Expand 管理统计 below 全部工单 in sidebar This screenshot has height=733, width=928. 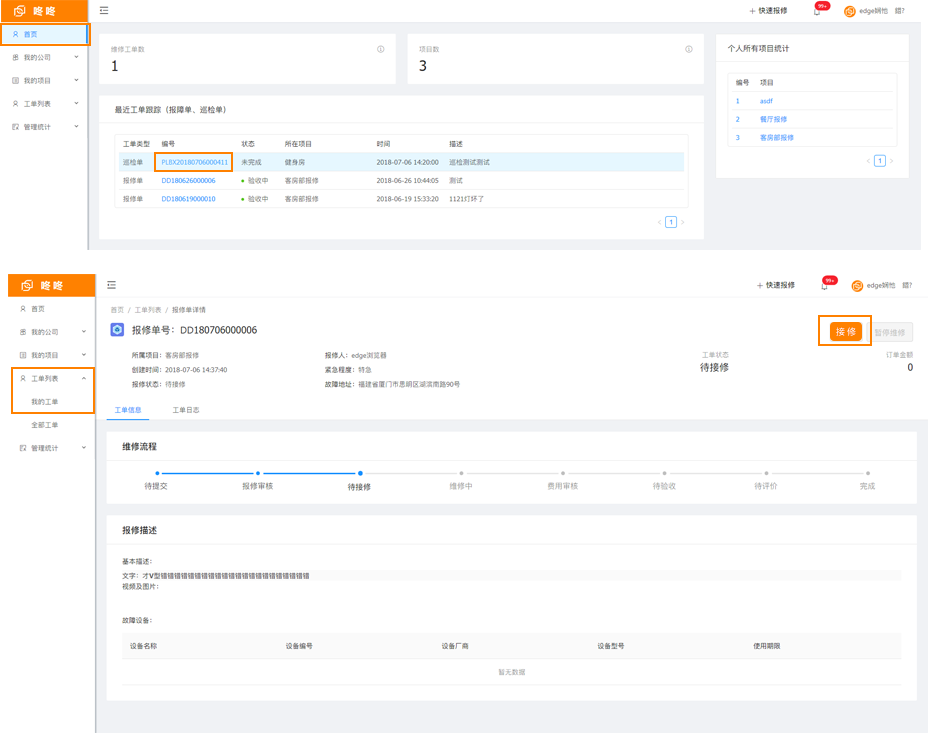pos(83,448)
